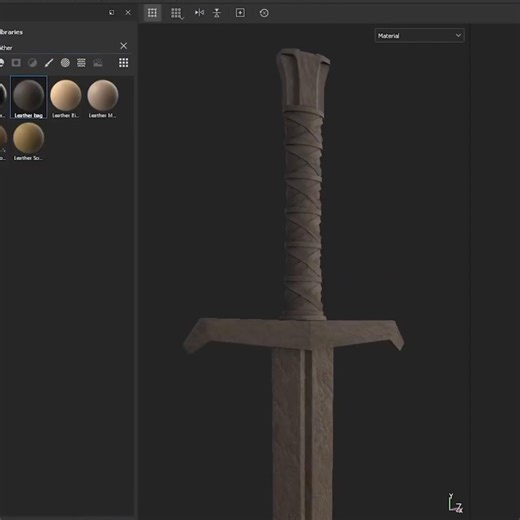Filter assets by the striped texture icon
The height and width of the screenshot is (520, 520).
point(81,63)
